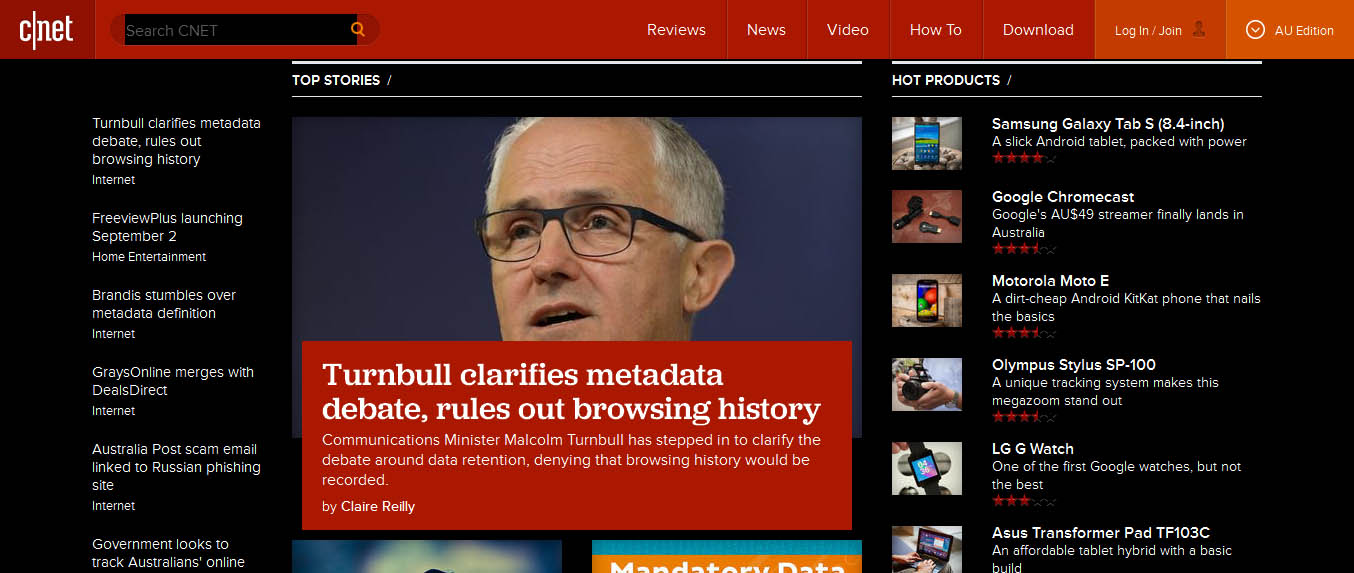Open Australia Post scam email story
Image resolution: width=1354 pixels, height=573 pixels.
pos(176,467)
